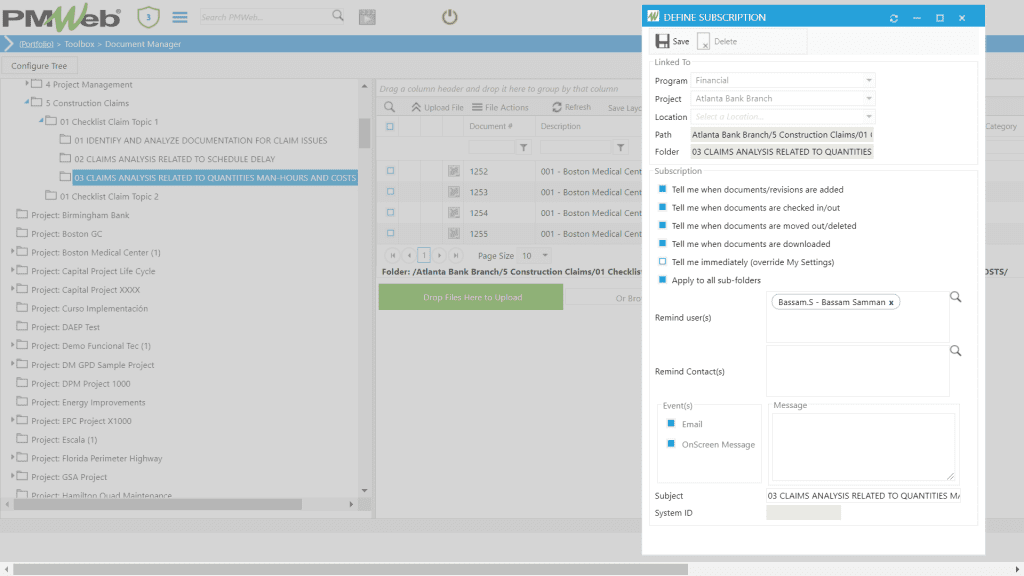Open the (Portfolio) breadcrumb link
This screenshot has height=576, width=1024.
(37, 44)
